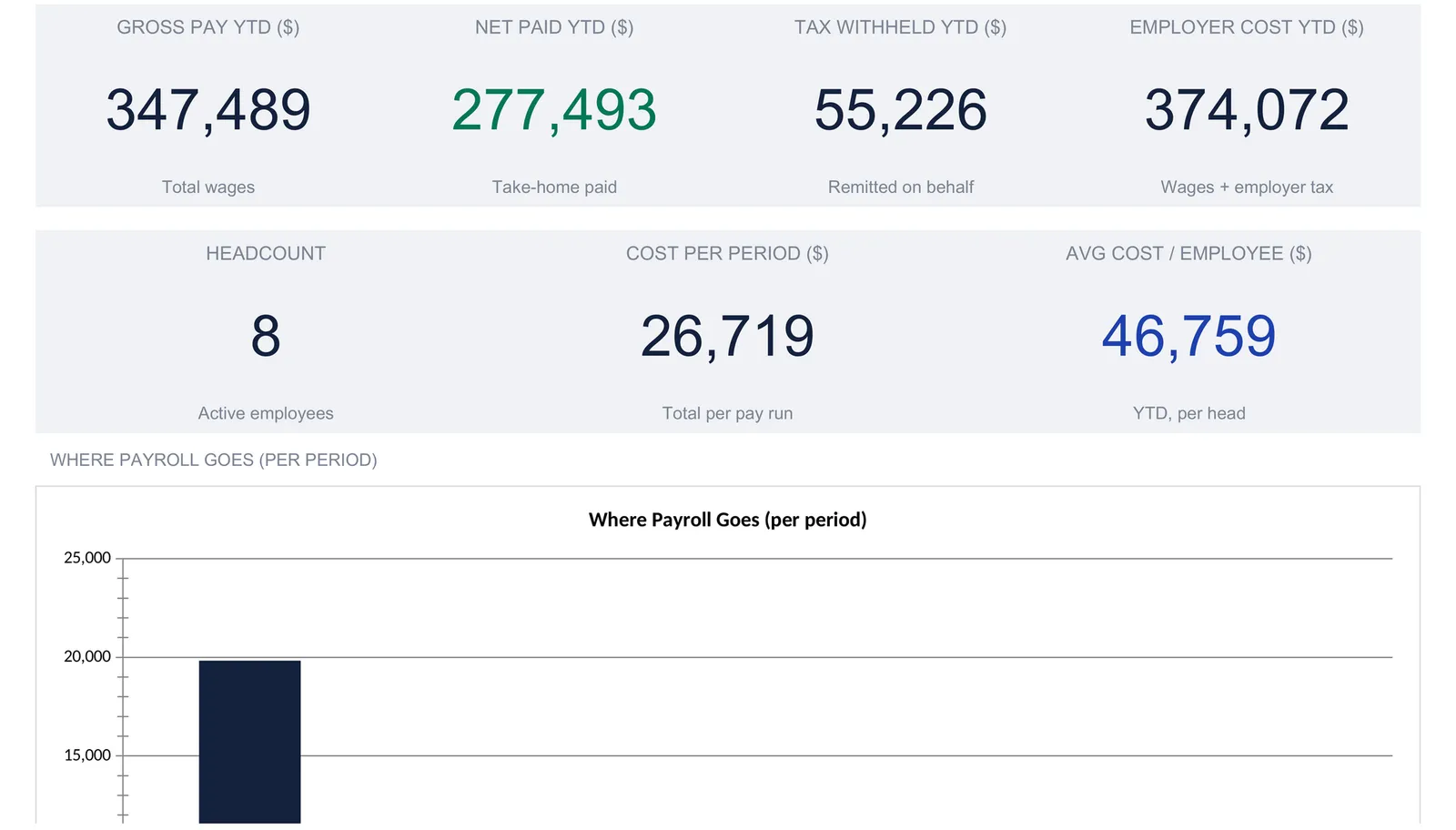
Task: Click the Gross Pay YTD value 347,489
Action: 208,110
